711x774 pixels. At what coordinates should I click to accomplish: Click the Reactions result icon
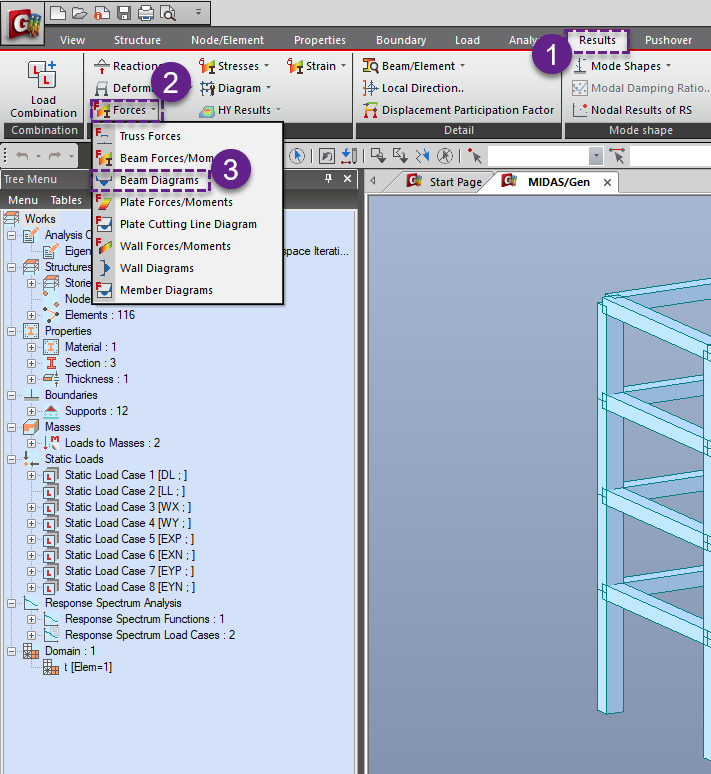pyautogui.click(x=102, y=66)
